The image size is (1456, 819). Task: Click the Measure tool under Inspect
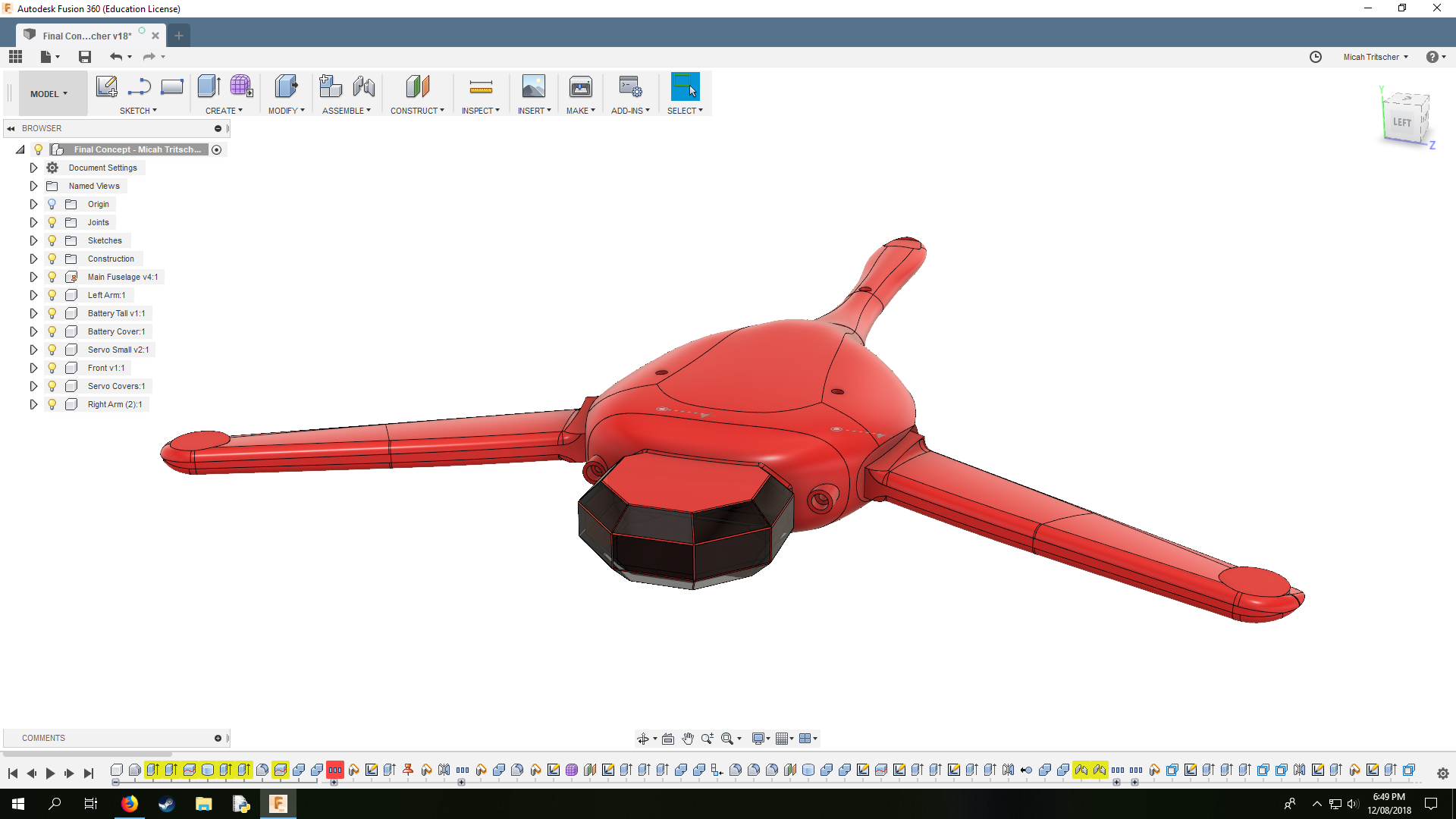coord(481,86)
